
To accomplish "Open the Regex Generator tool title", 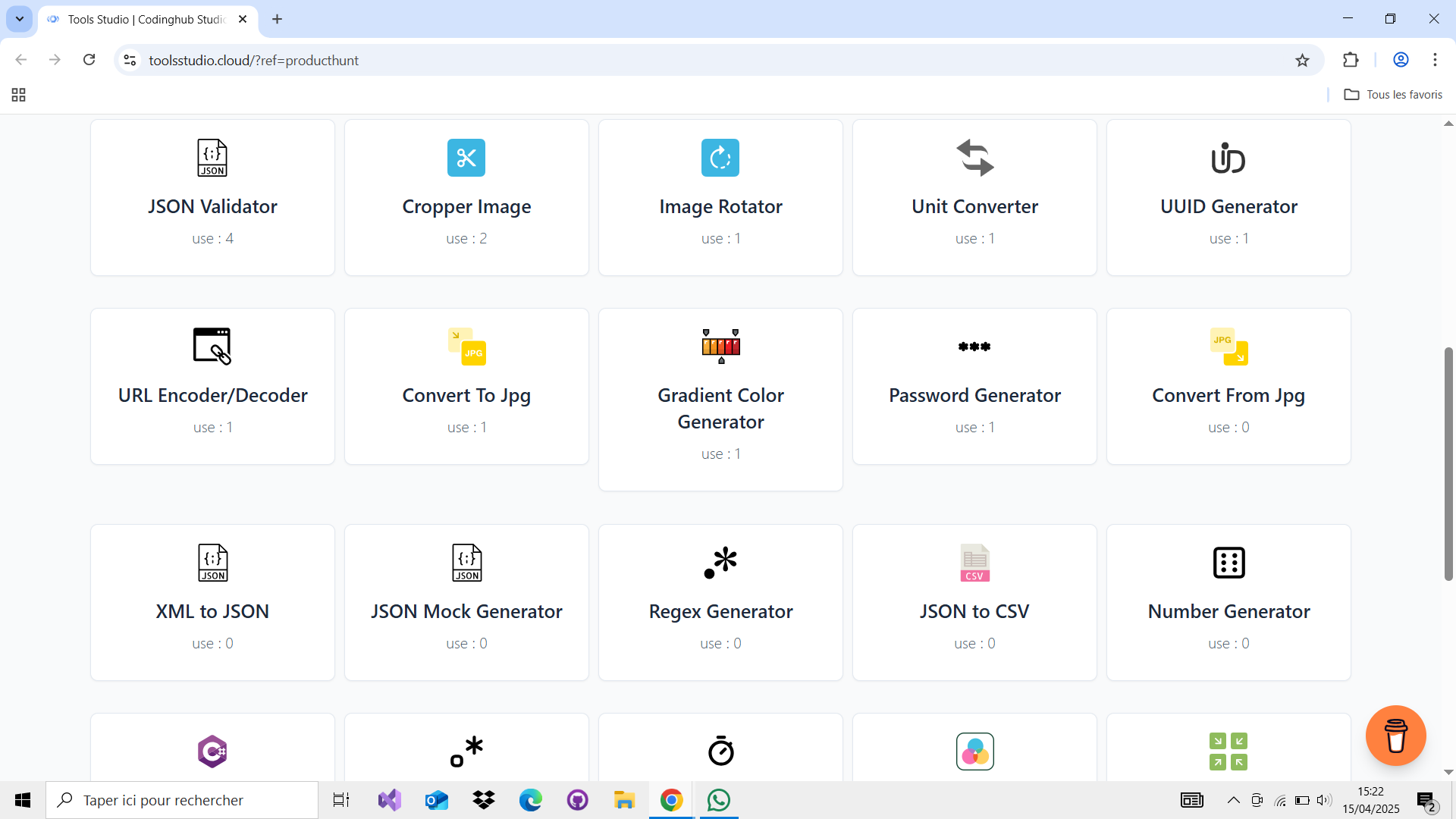I will pyautogui.click(x=720, y=612).
